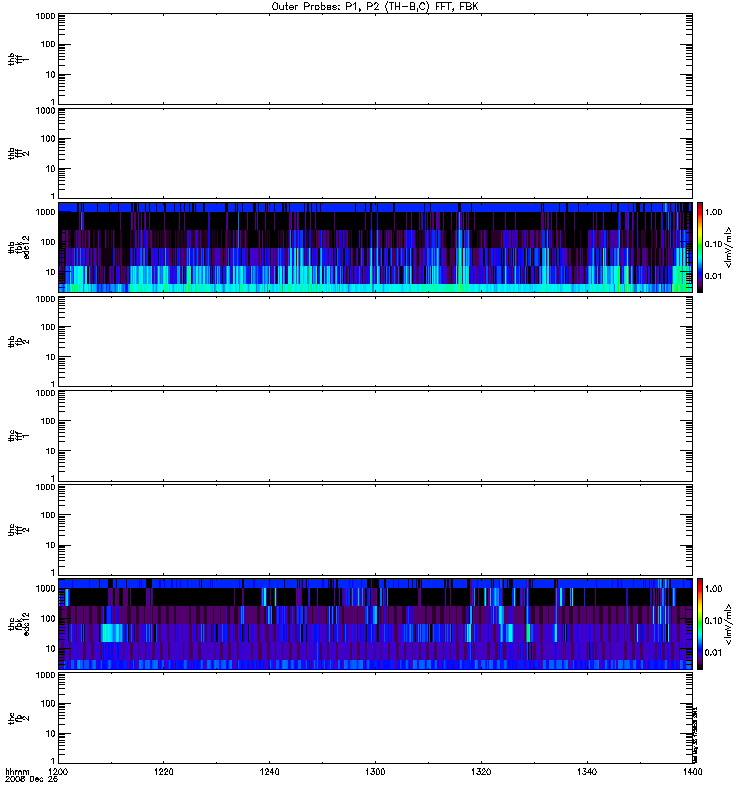Click the empty thb fff 2 plot panel

click(x=375, y=154)
